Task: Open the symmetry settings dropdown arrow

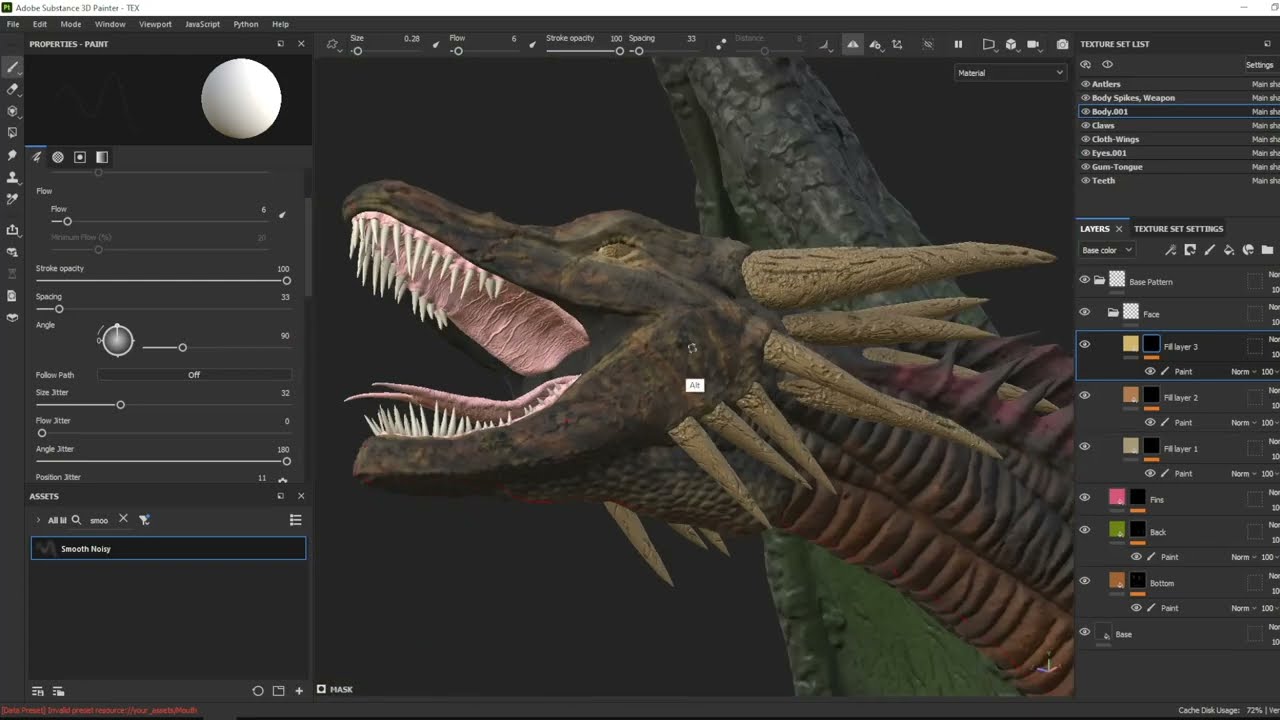Action: pyautogui.click(x=878, y=45)
